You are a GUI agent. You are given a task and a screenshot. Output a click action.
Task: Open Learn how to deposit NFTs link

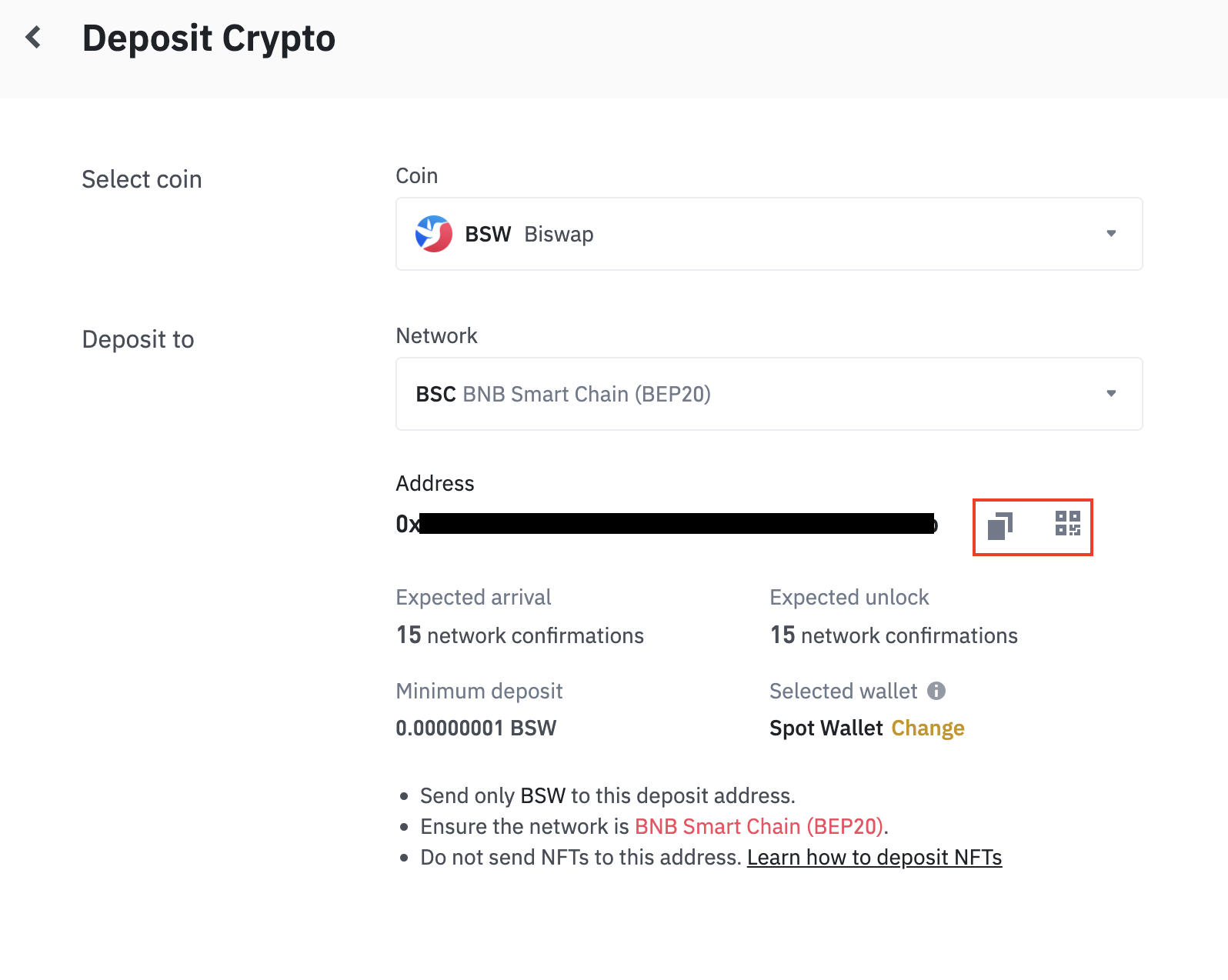click(874, 857)
